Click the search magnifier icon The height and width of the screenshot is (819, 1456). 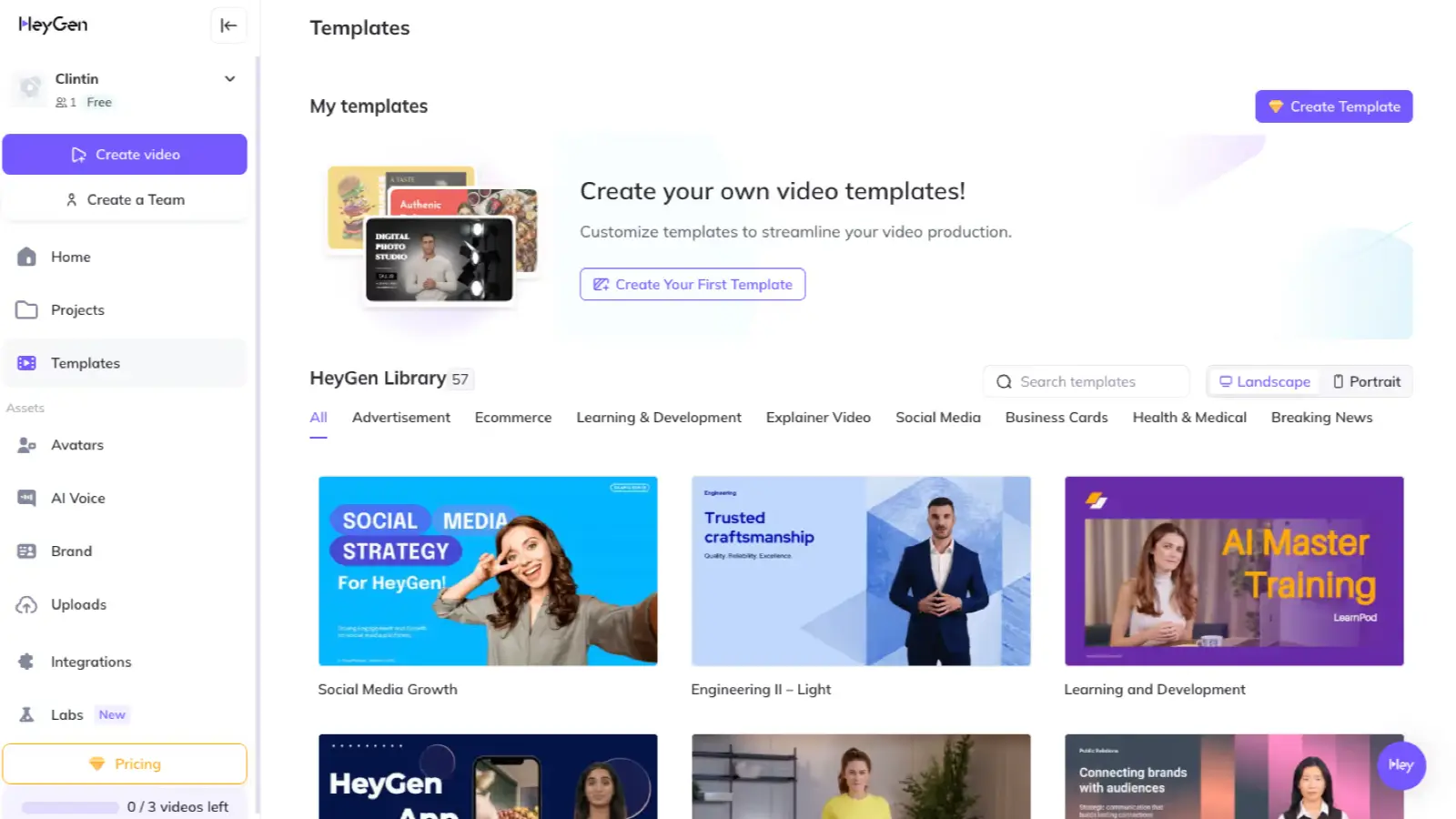click(1004, 382)
